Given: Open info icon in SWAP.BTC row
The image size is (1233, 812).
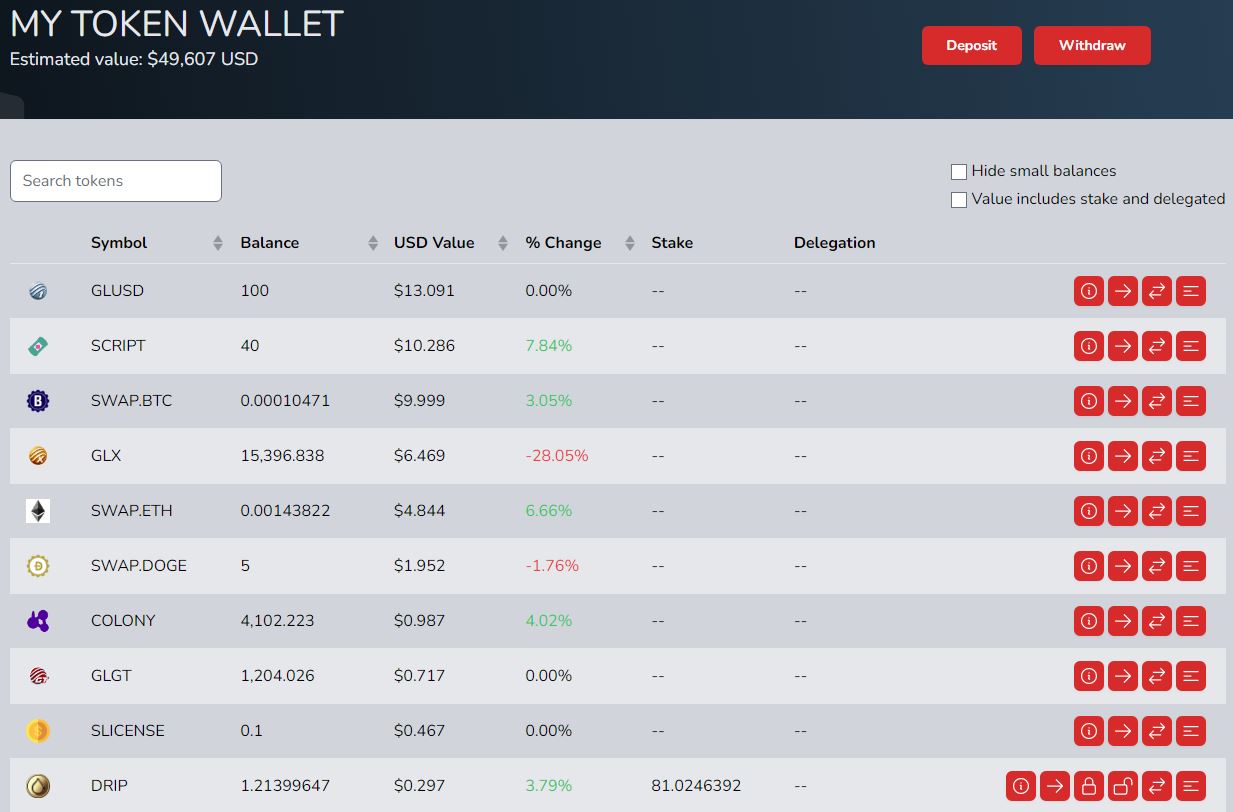Looking at the screenshot, I should (x=1089, y=401).
